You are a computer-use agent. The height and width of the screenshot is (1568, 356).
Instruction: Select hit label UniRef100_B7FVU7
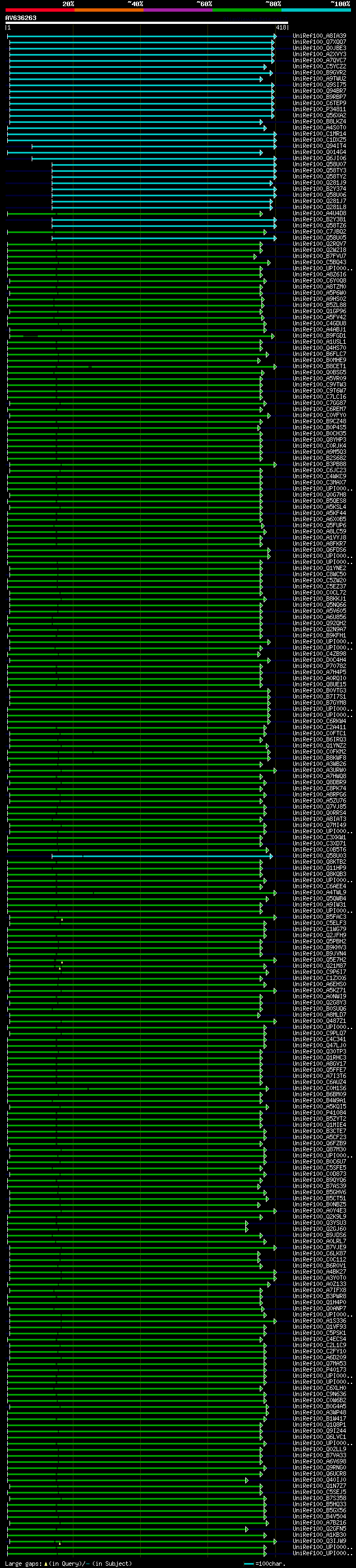coord(319,256)
